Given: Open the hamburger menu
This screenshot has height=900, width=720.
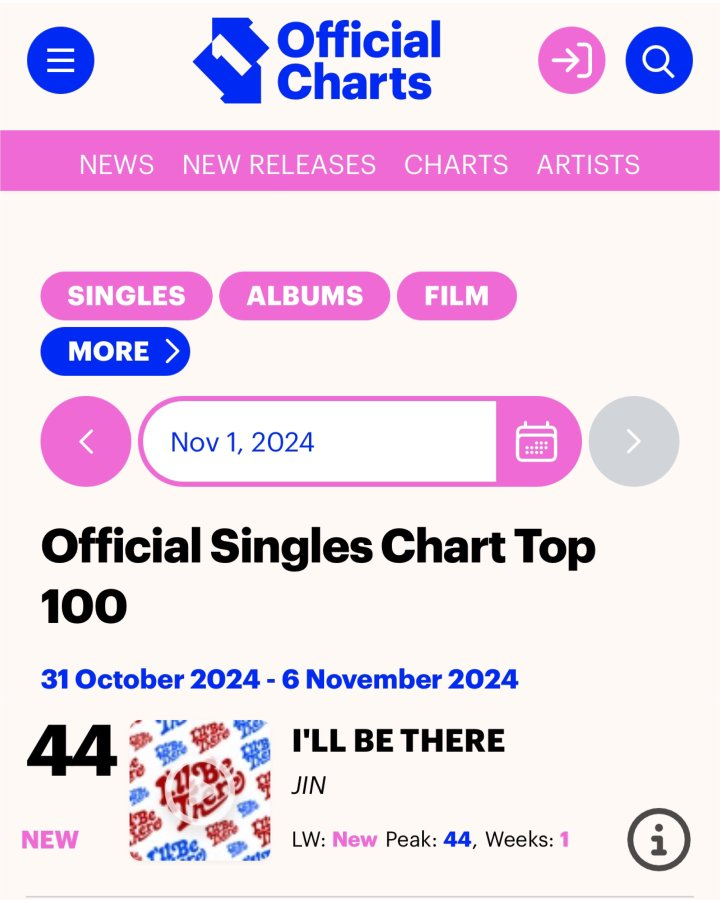Looking at the screenshot, I should (x=60, y=61).
